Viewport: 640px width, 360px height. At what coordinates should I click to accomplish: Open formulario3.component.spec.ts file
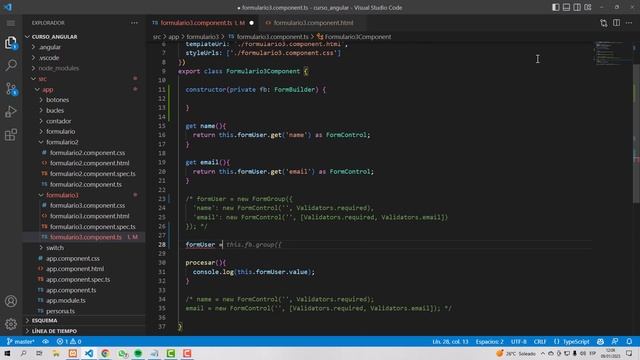(x=93, y=227)
